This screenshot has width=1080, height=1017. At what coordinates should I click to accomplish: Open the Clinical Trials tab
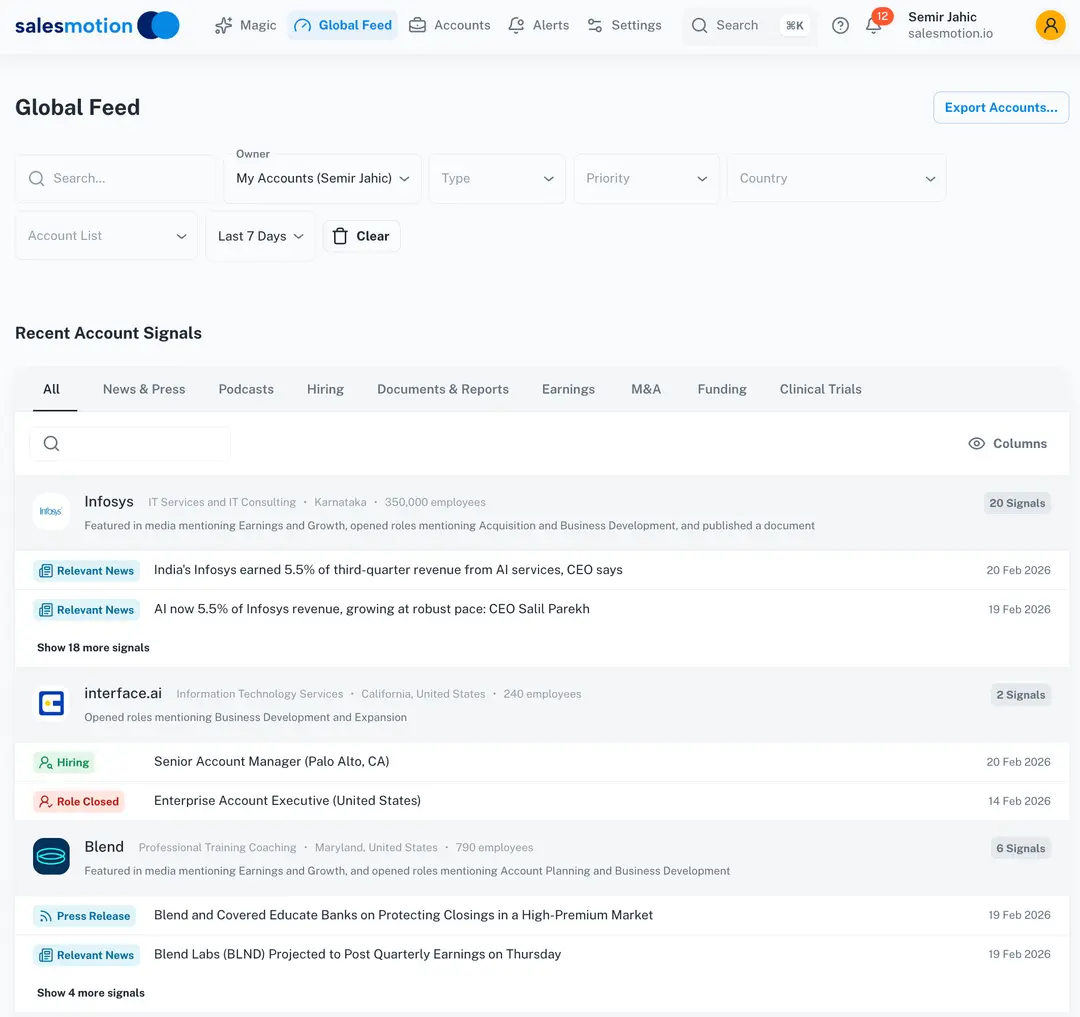(x=820, y=389)
